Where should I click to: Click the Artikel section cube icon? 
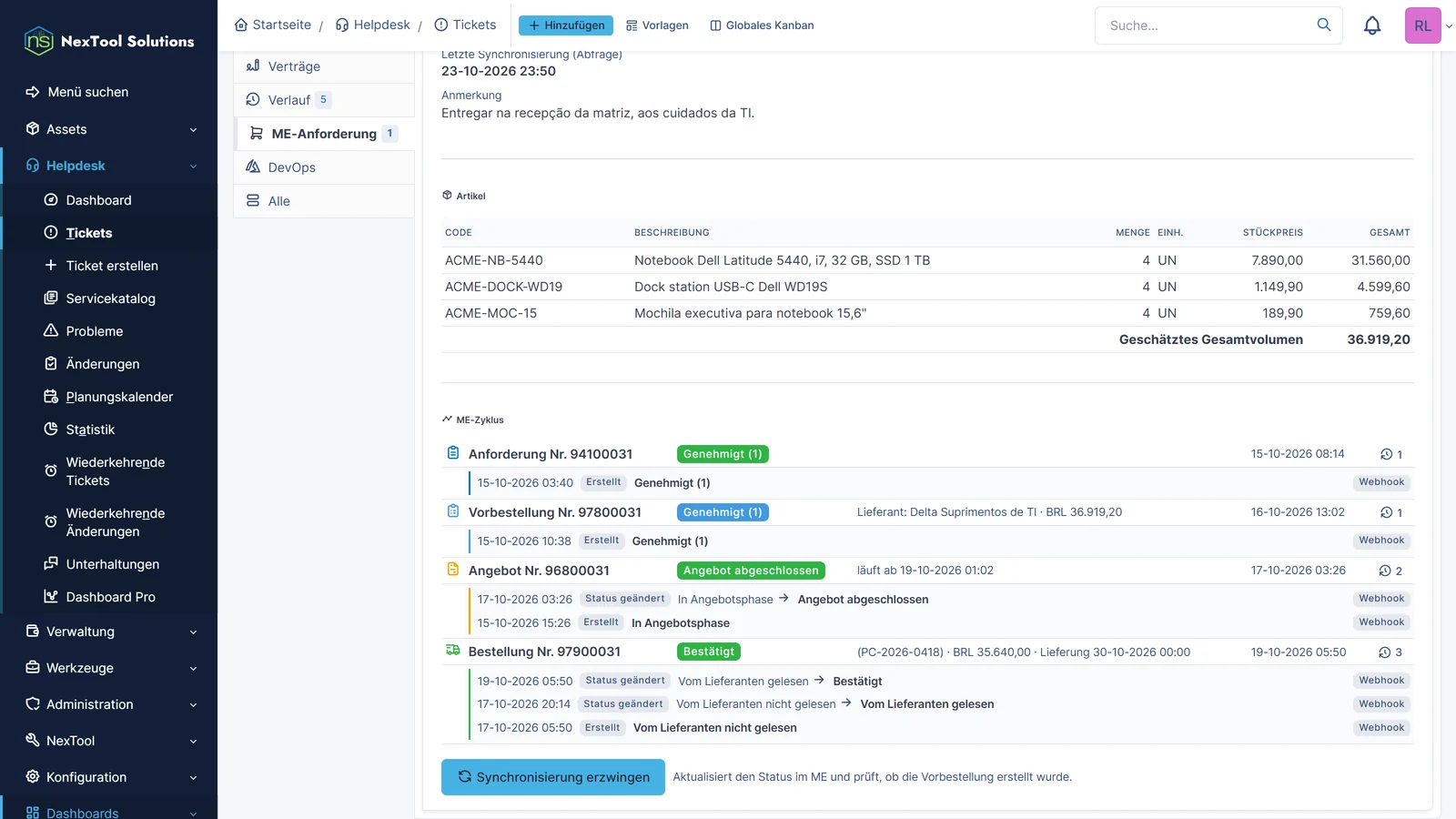pyautogui.click(x=447, y=196)
